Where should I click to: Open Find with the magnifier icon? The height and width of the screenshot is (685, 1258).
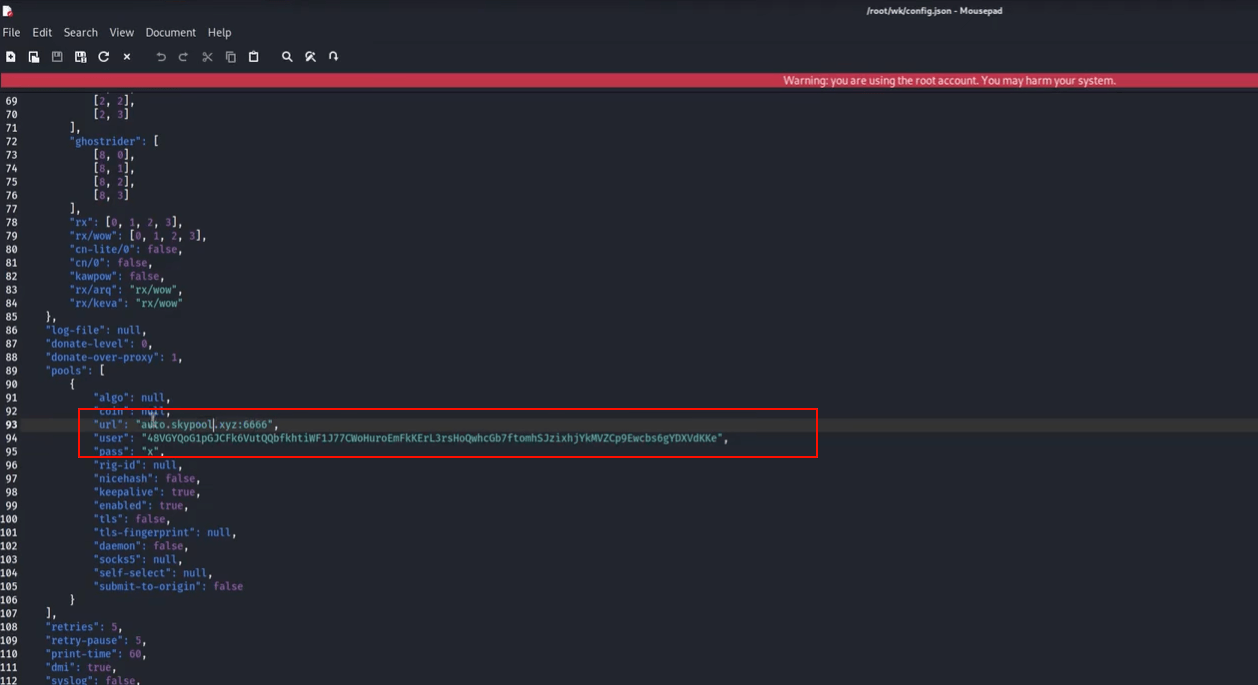point(287,57)
